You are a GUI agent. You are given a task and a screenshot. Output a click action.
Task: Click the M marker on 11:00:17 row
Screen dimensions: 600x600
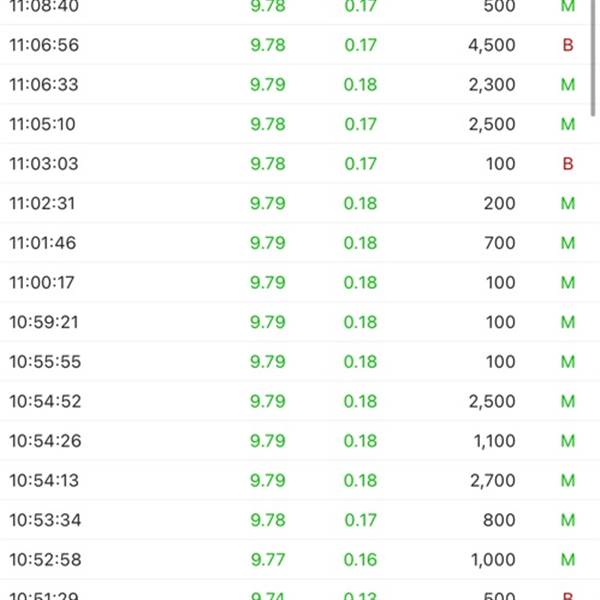pos(568,282)
